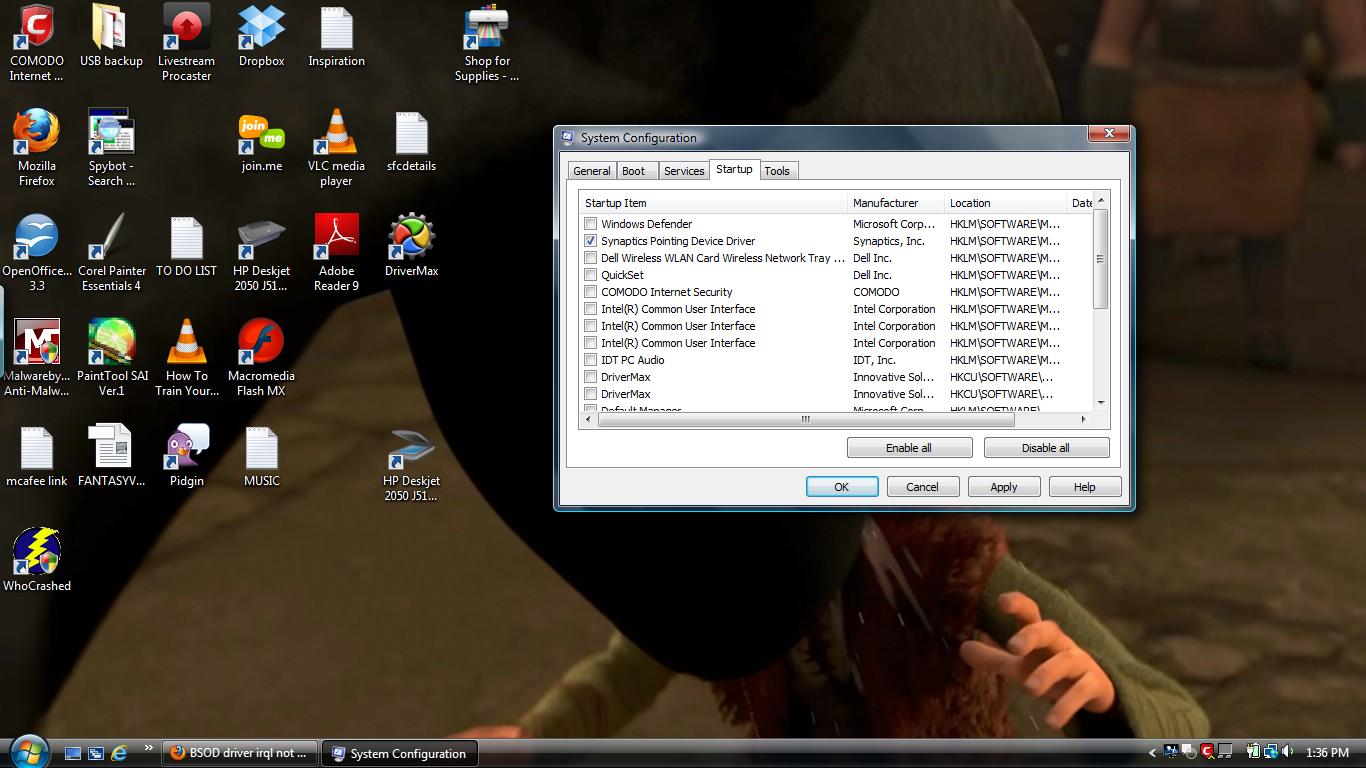1366x768 pixels.
Task: Open the Dropbox desktop shortcut
Action: point(261,37)
